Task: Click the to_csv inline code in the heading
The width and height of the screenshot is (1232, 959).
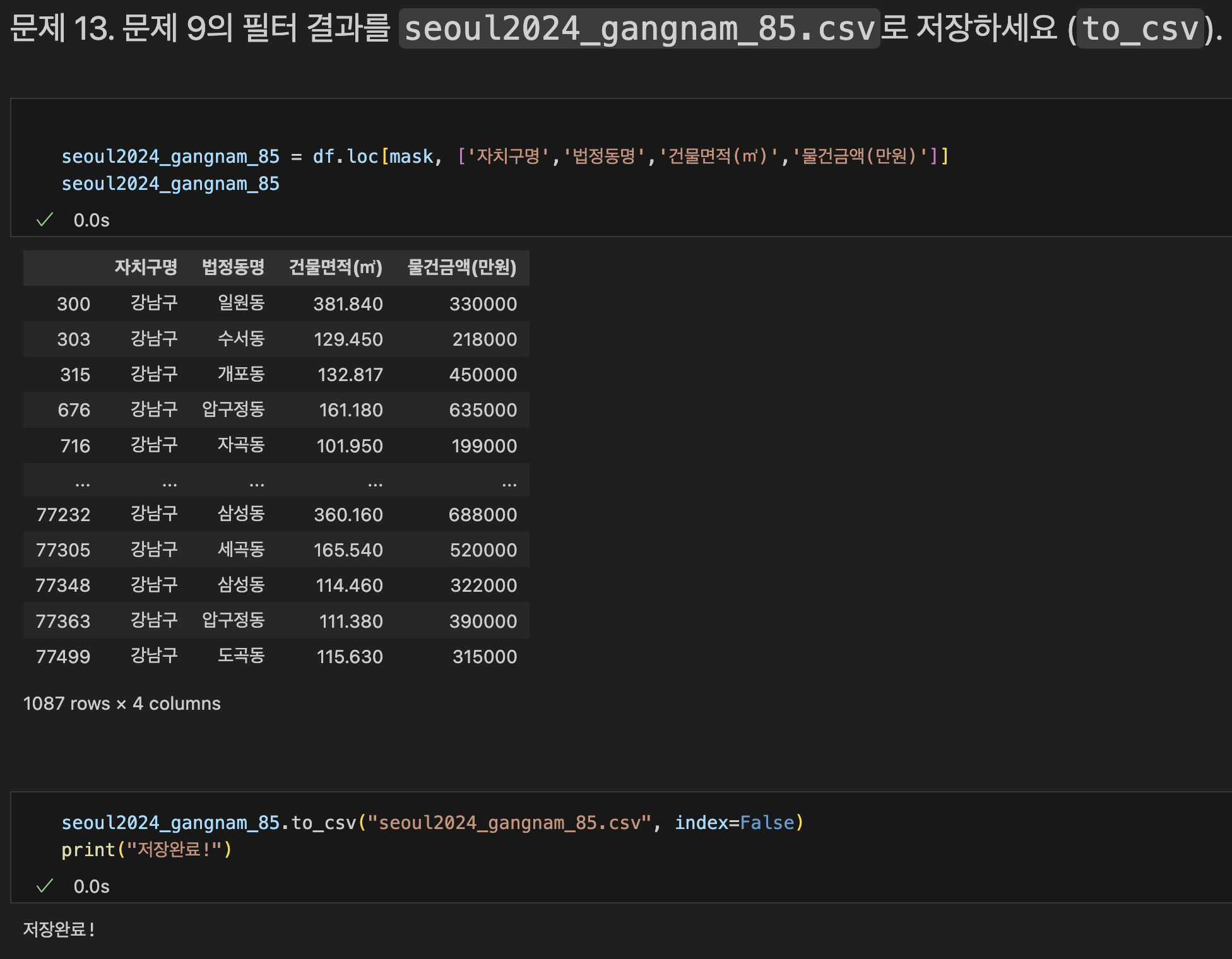Action: coord(1140,29)
